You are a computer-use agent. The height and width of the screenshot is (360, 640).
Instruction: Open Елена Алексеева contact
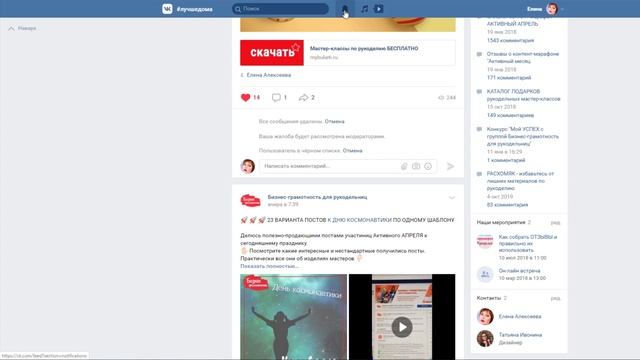click(x=520, y=316)
